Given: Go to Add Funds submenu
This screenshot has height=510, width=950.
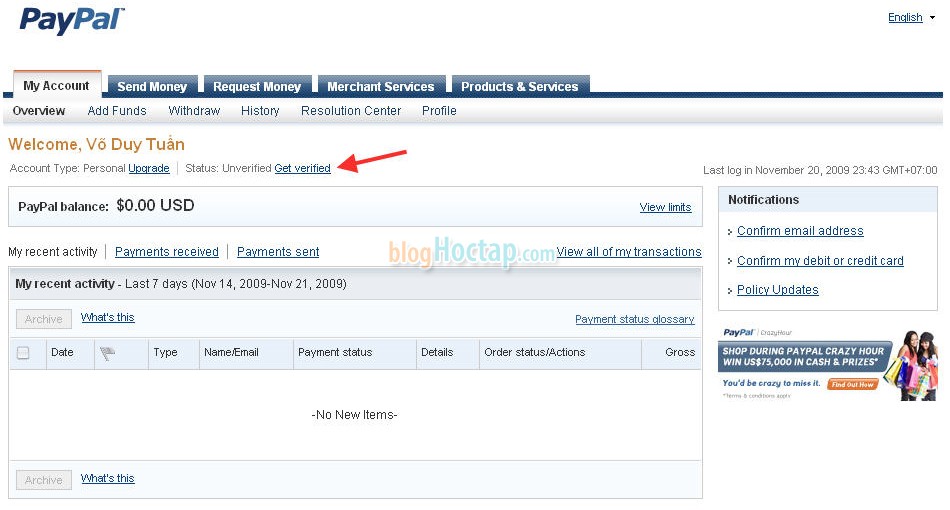Looking at the screenshot, I should 117,111.
